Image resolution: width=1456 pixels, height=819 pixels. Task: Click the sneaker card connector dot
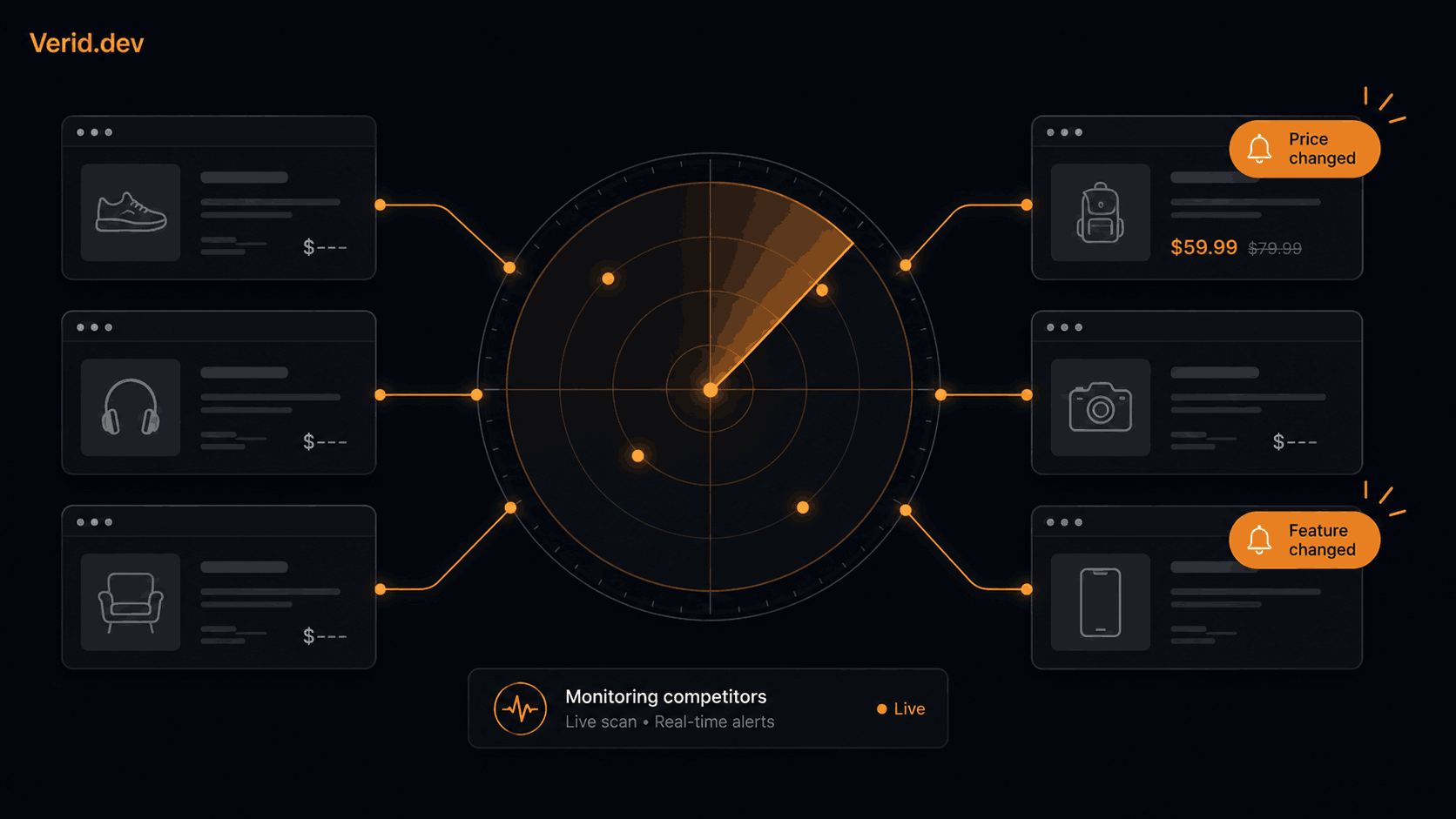[380, 205]
